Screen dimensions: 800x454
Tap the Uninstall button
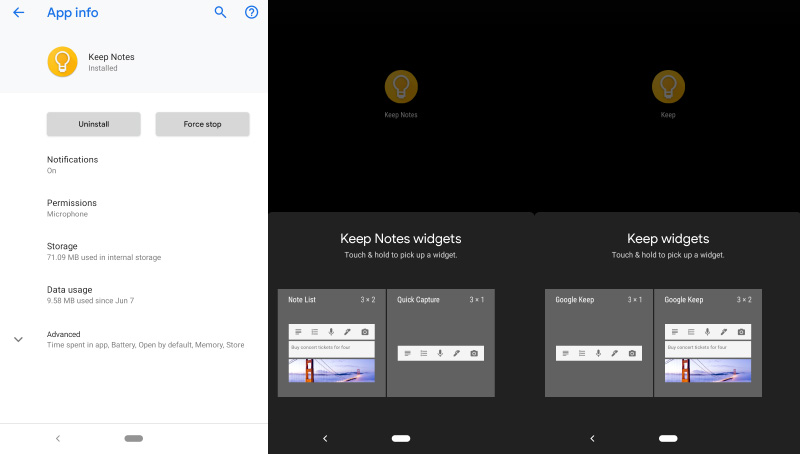tap(94, 124)
